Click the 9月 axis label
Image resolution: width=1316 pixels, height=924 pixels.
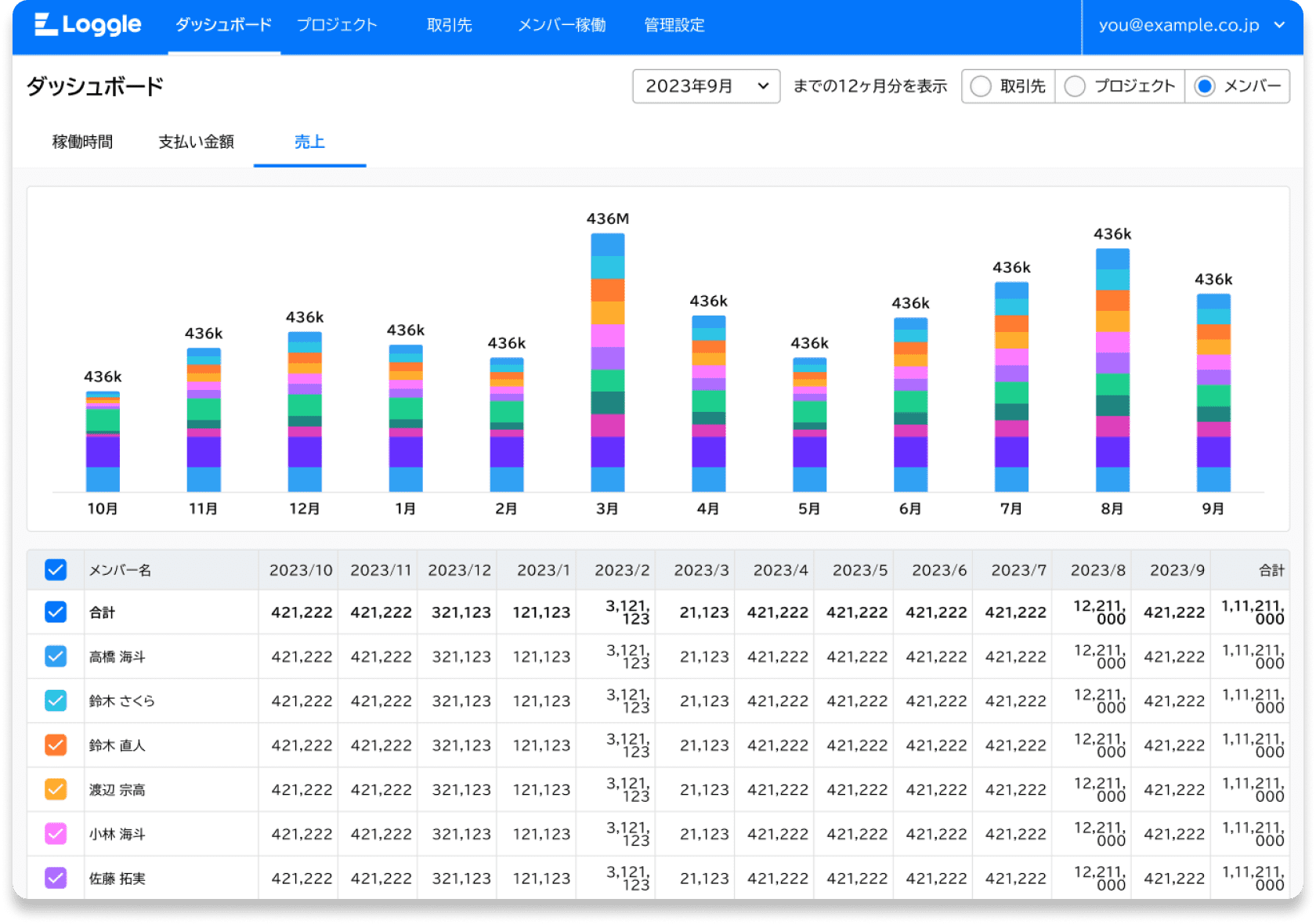point(1213,509)
